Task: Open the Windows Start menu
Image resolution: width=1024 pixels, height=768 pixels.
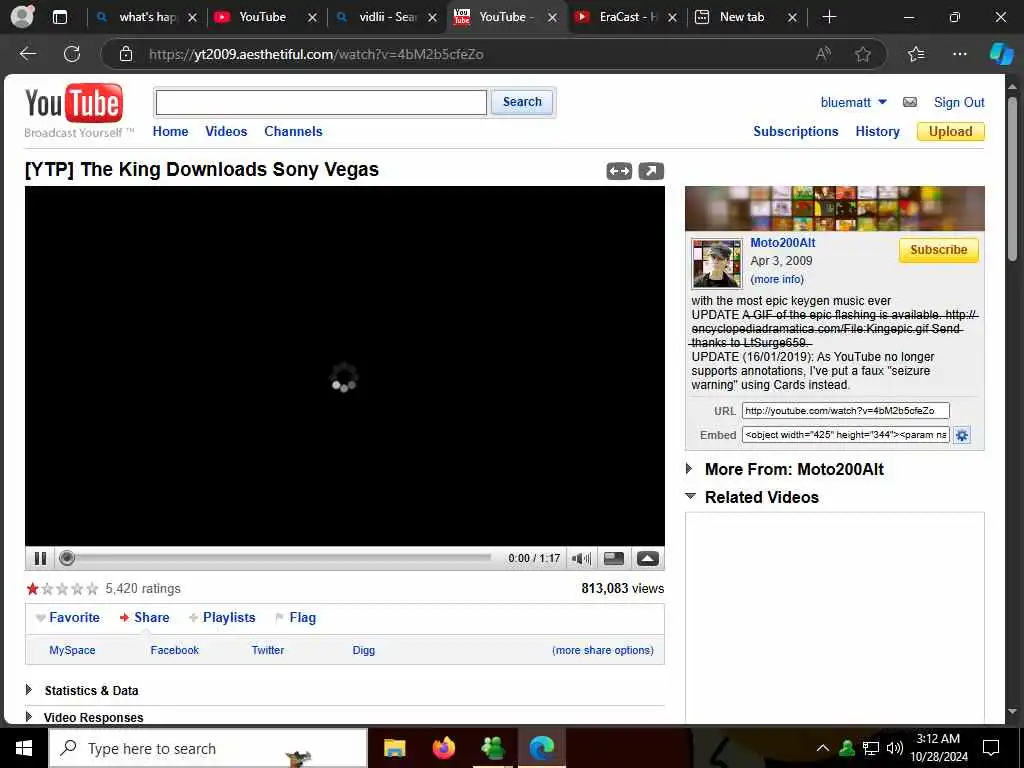Action: [x=24, y=748]
